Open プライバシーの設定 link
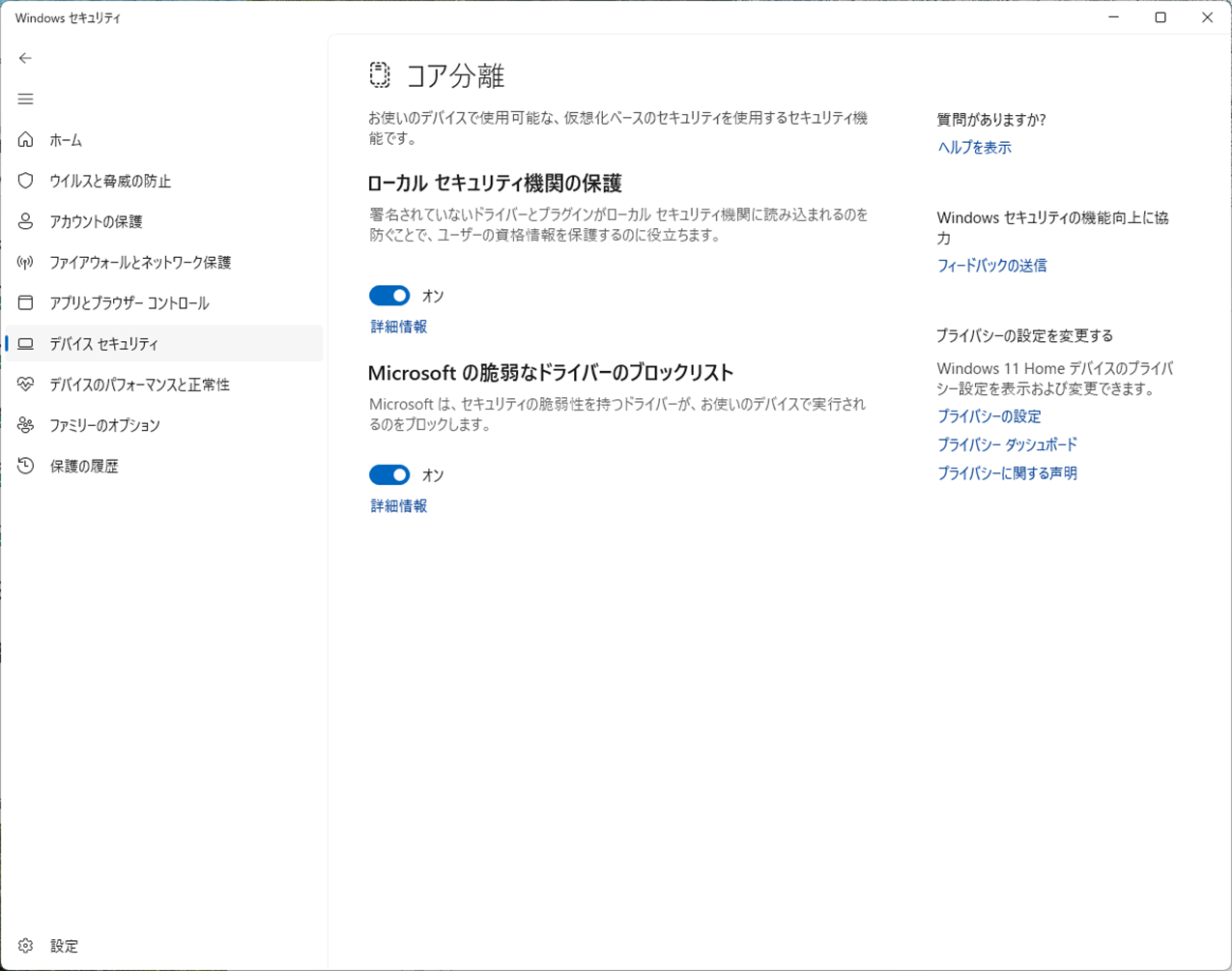Screen dimensions: 1232x971 coord(988,416)
